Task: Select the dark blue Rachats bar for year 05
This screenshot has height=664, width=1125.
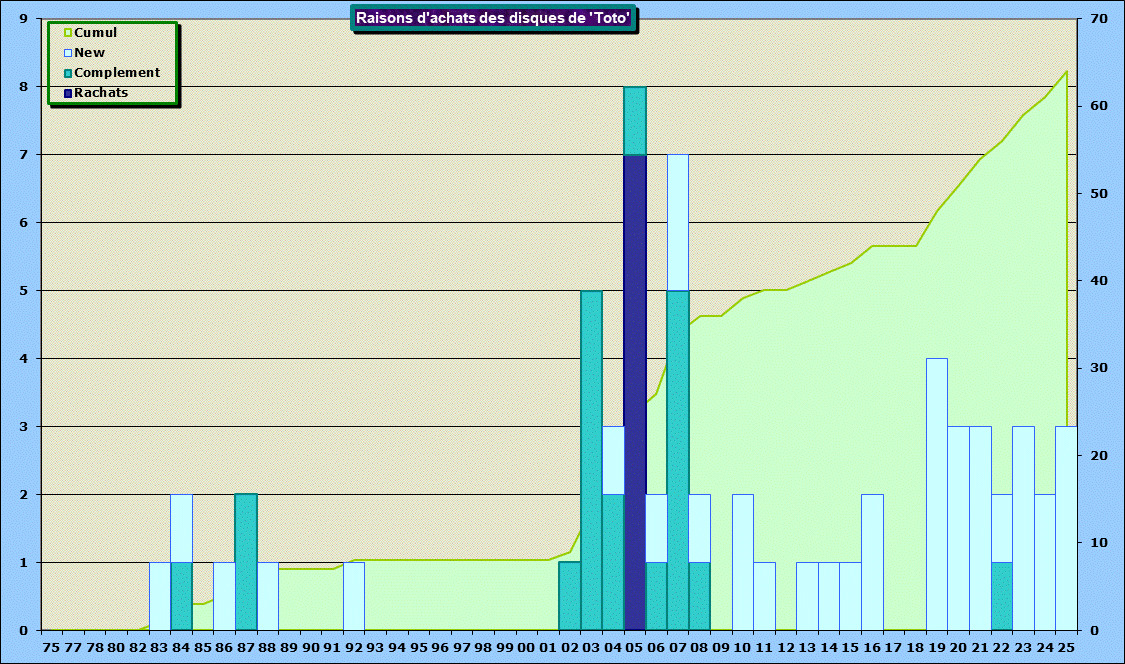Action: coord(635,392)
